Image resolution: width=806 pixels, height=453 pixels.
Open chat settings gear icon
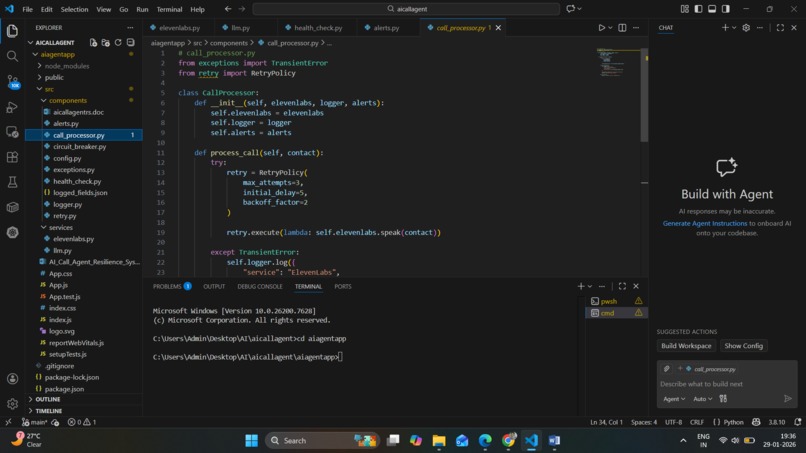(x=746, y=28)
